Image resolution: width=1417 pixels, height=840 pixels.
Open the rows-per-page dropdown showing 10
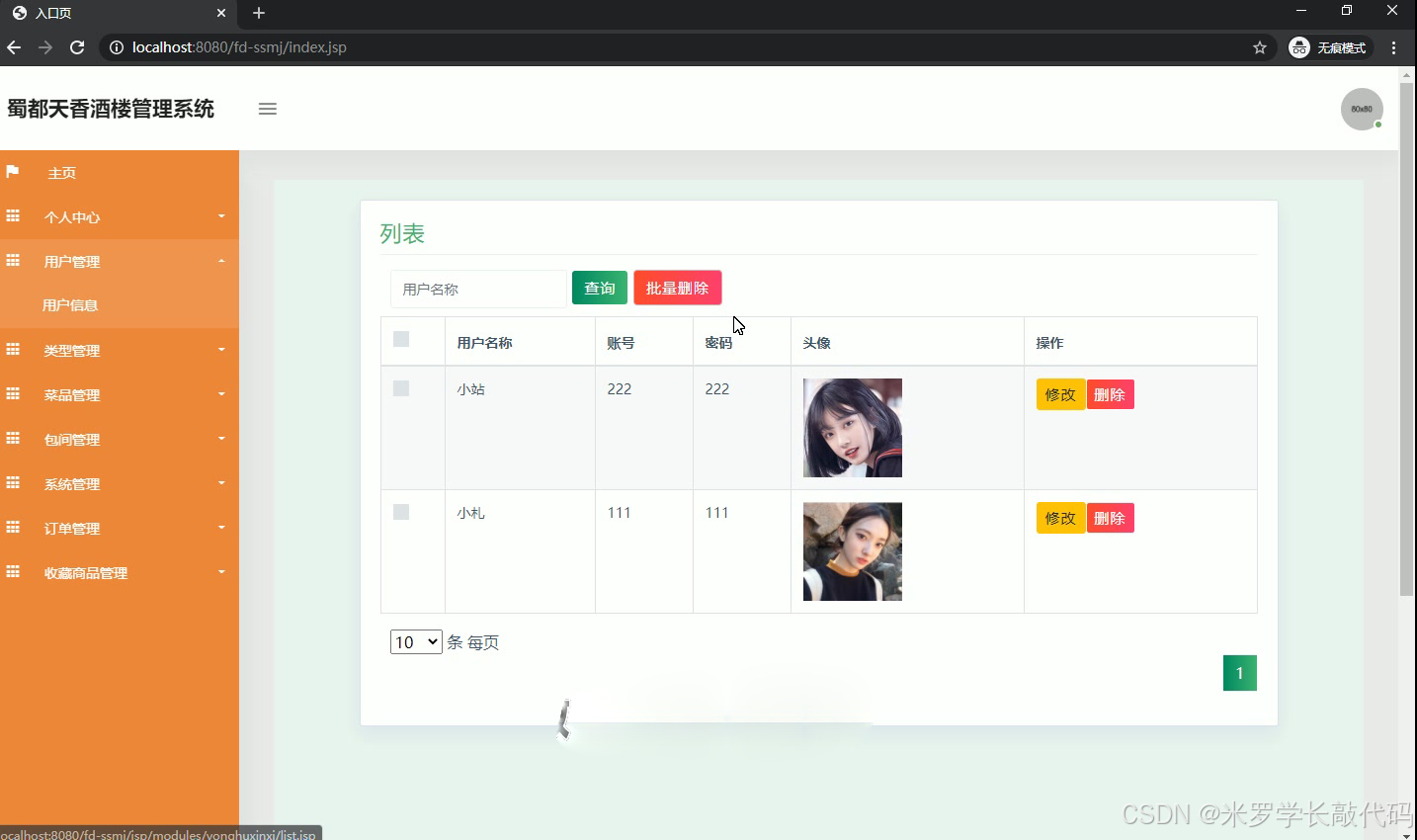(x=416, y=642)
